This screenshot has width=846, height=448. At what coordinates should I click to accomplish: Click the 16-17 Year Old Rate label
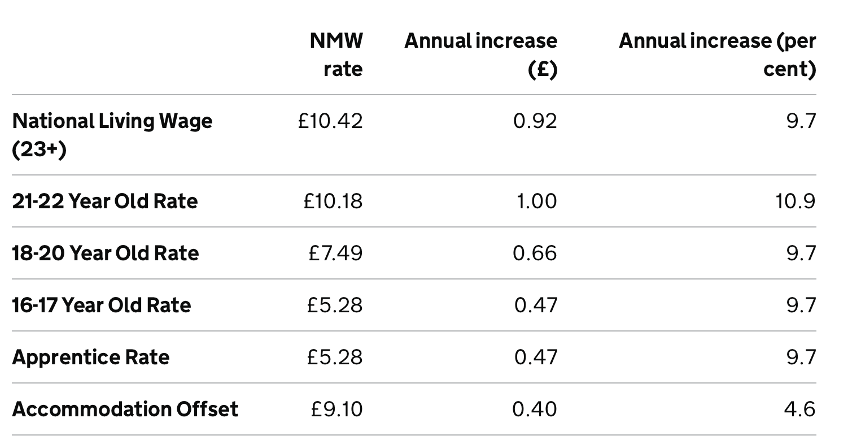coord(101,305)
